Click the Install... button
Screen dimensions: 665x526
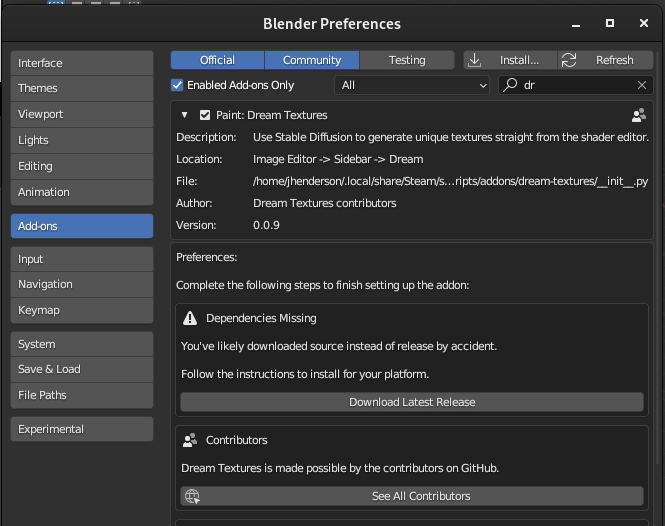coord(510,60)
